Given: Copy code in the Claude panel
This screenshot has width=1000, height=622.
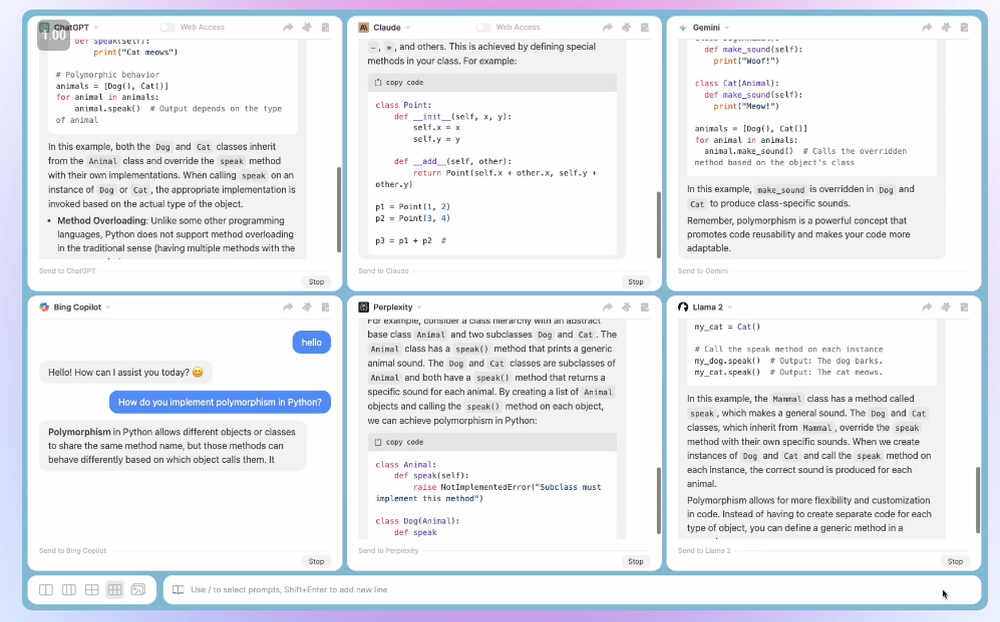Looking at the screenshot, I should pos(399,82).
